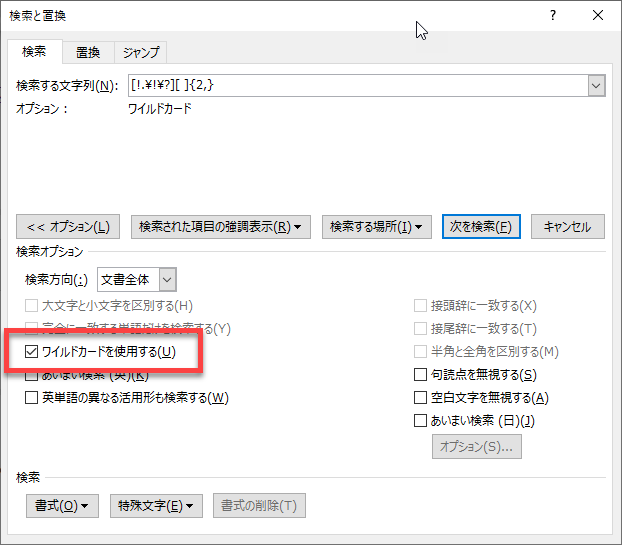622x545 pixels.
Task: Open 検索された項目の強調表示 dropdown
Action: coord(221,226)
